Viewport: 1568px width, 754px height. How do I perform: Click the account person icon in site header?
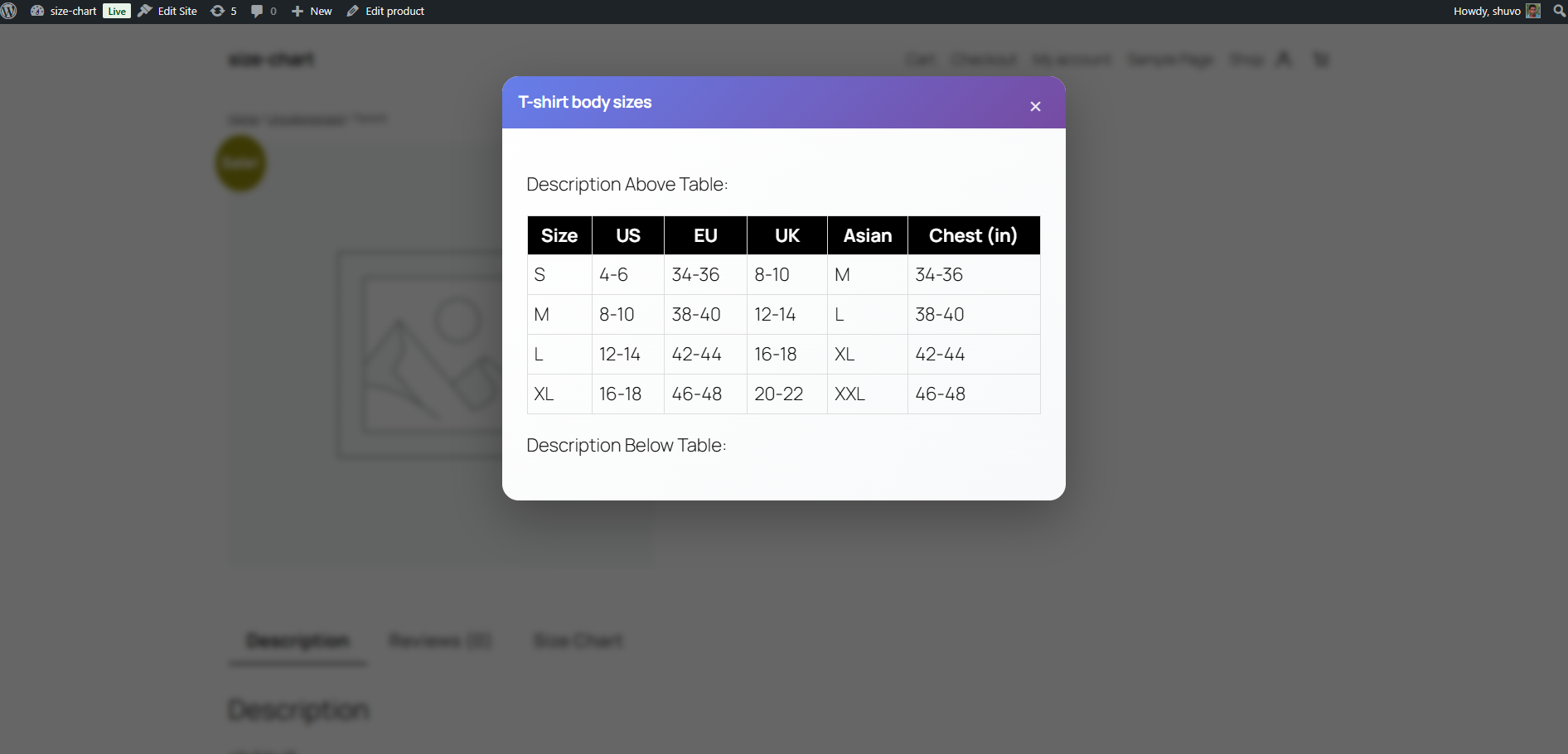(1284, 59)
